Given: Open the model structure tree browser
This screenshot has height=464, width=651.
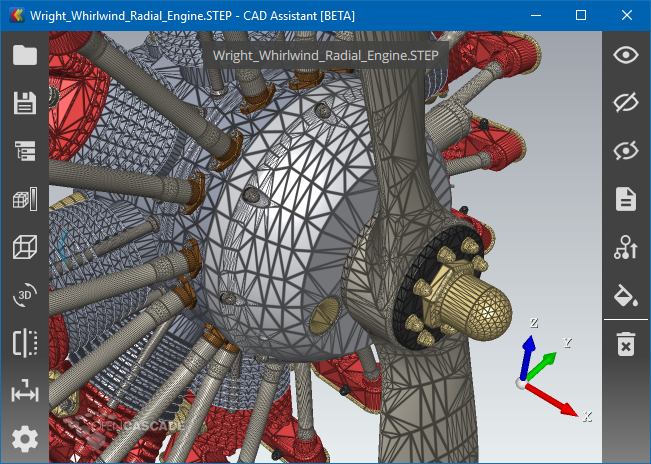Looking at the screenshot, I should coord(25,151).
